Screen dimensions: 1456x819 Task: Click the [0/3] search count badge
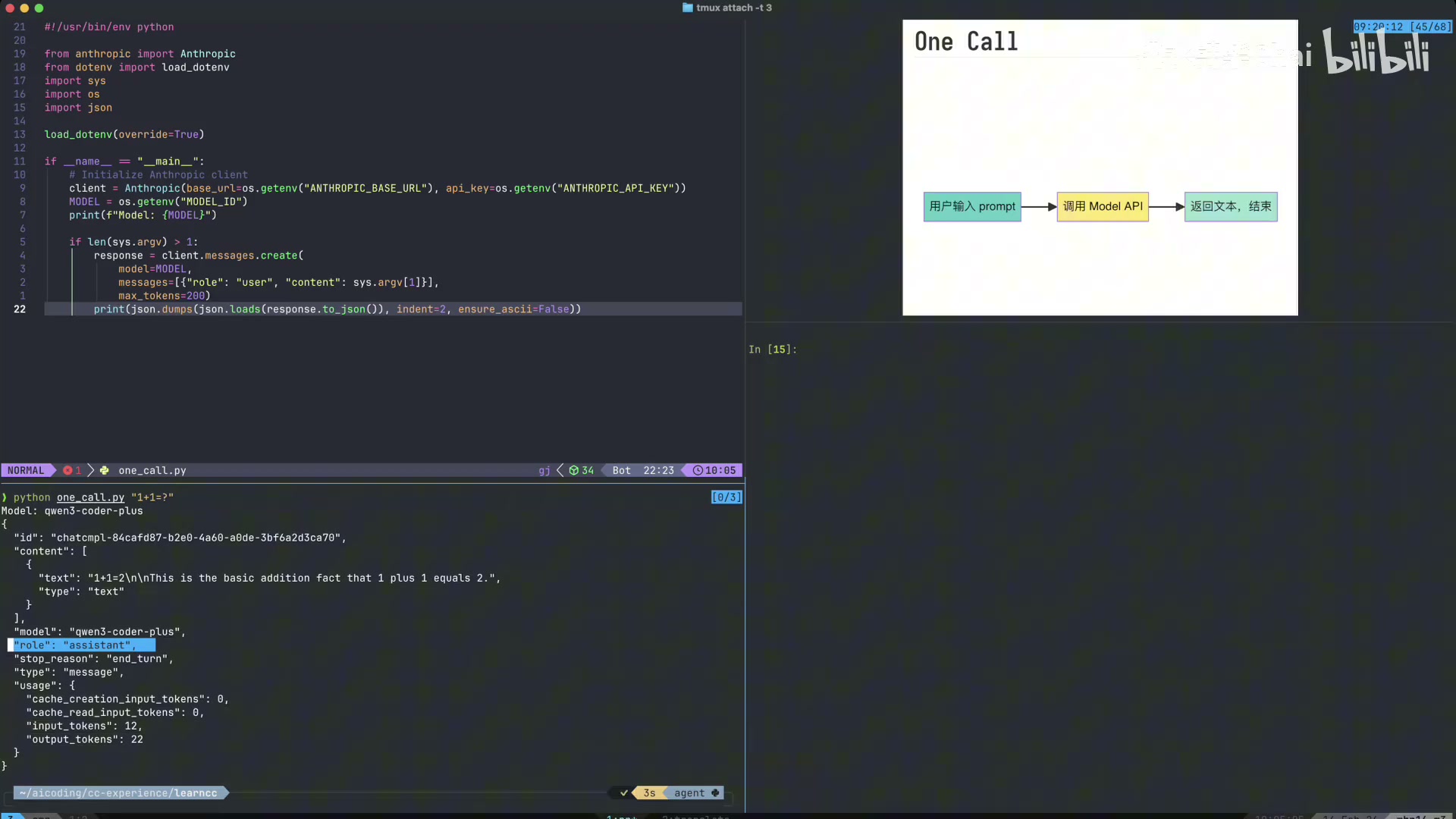[726, 497]
